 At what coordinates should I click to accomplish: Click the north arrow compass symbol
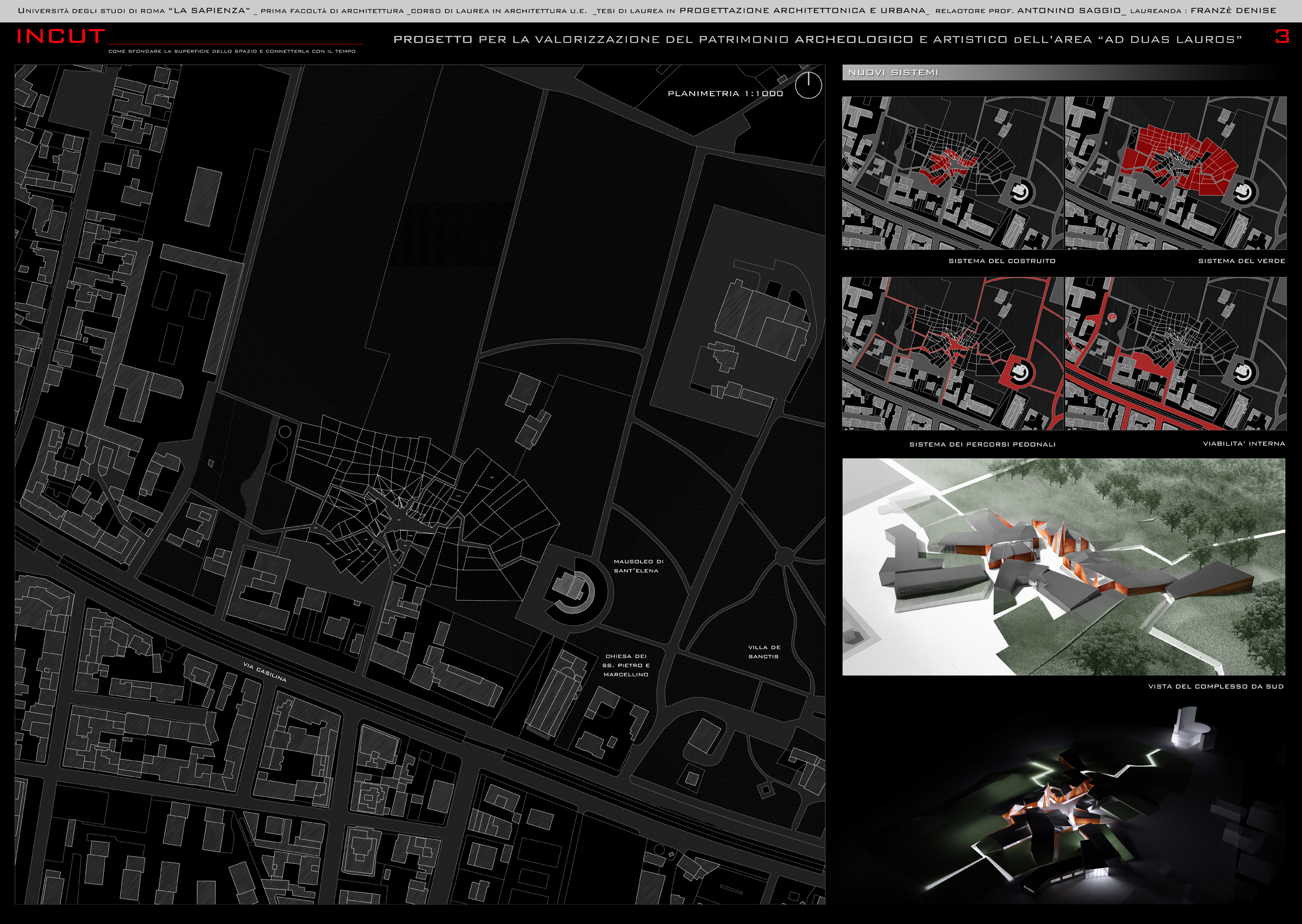[x=808, y=85]
